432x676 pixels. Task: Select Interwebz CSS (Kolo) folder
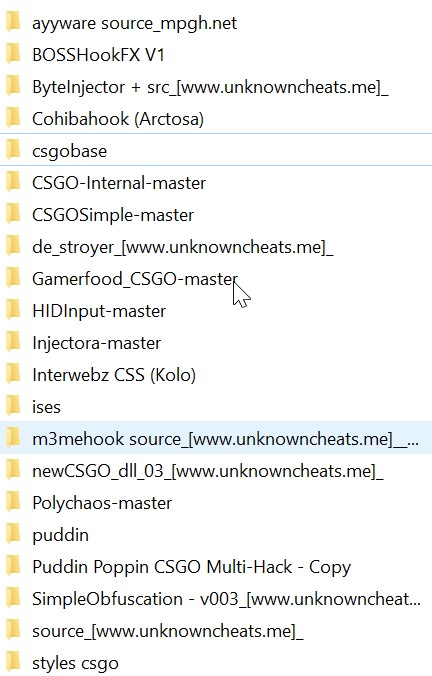point(114,375)
